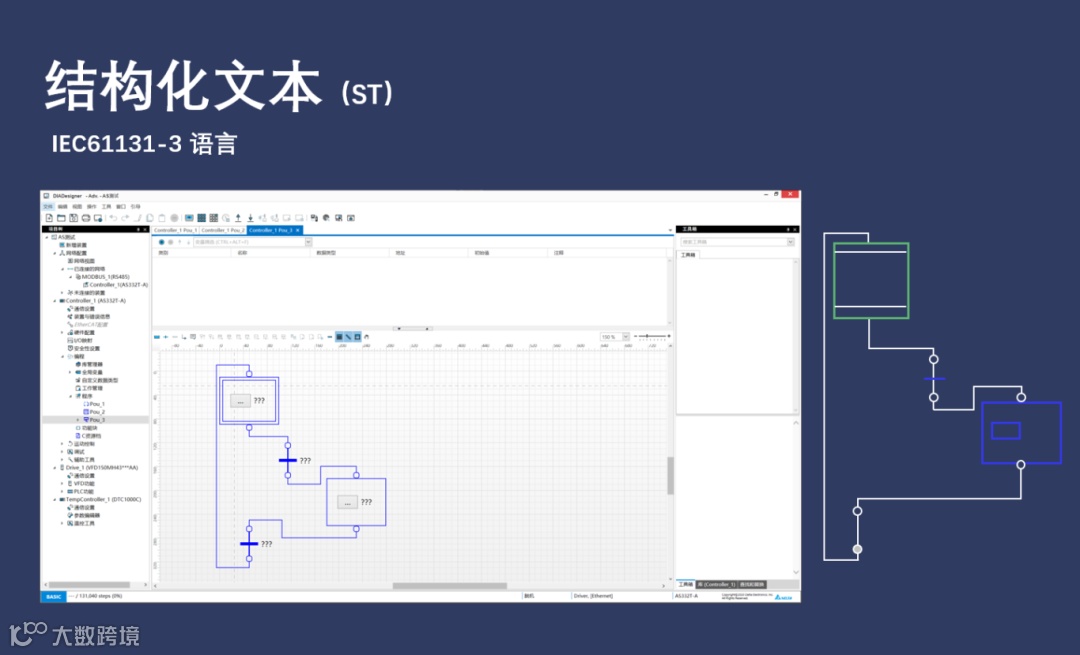Viewport: 1080px width, 655px height.
Task: Click the Save toolbar icon
Action: [74, 218]
